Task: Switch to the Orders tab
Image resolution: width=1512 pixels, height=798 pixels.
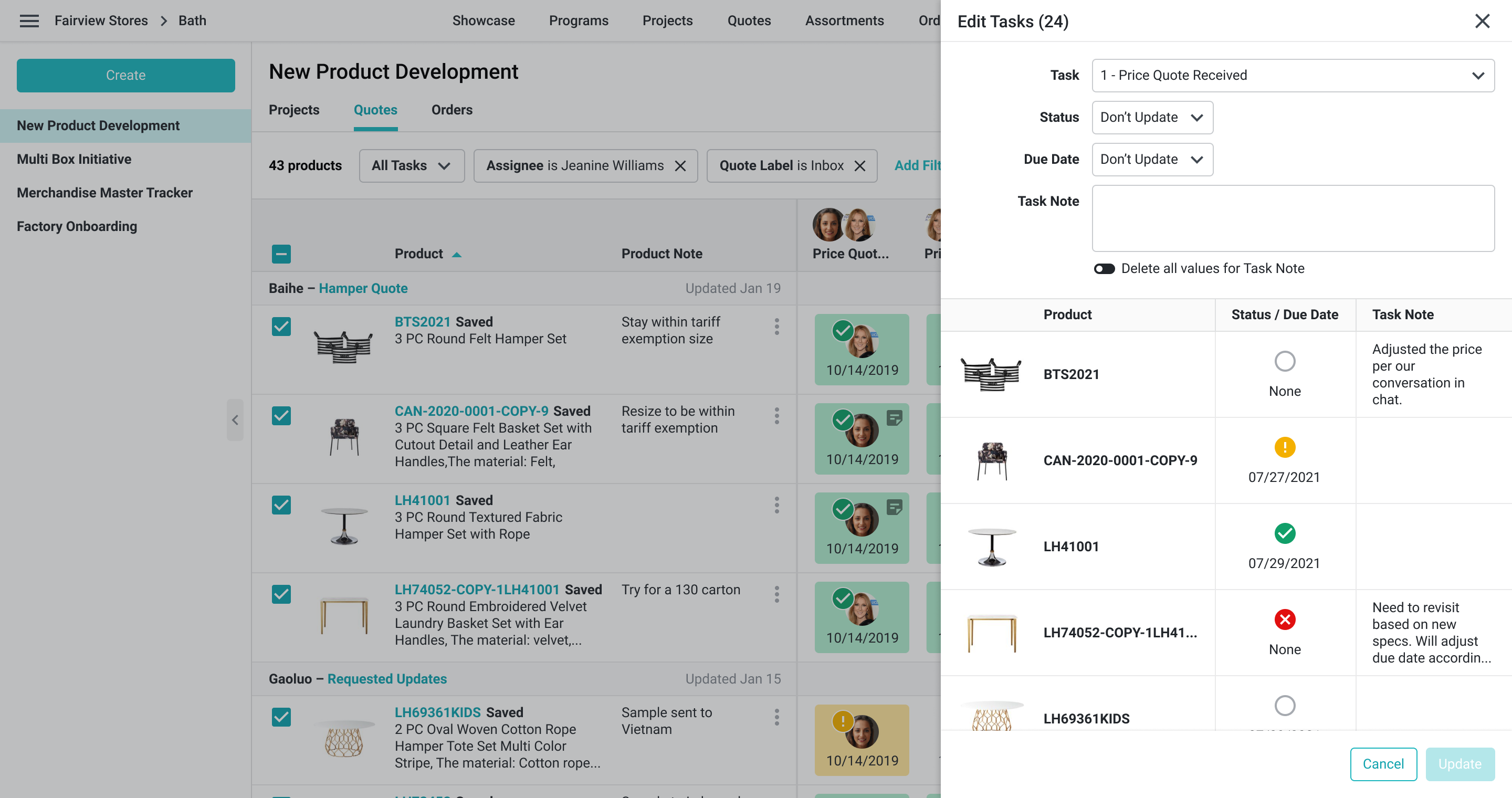Action: point(451,110)
